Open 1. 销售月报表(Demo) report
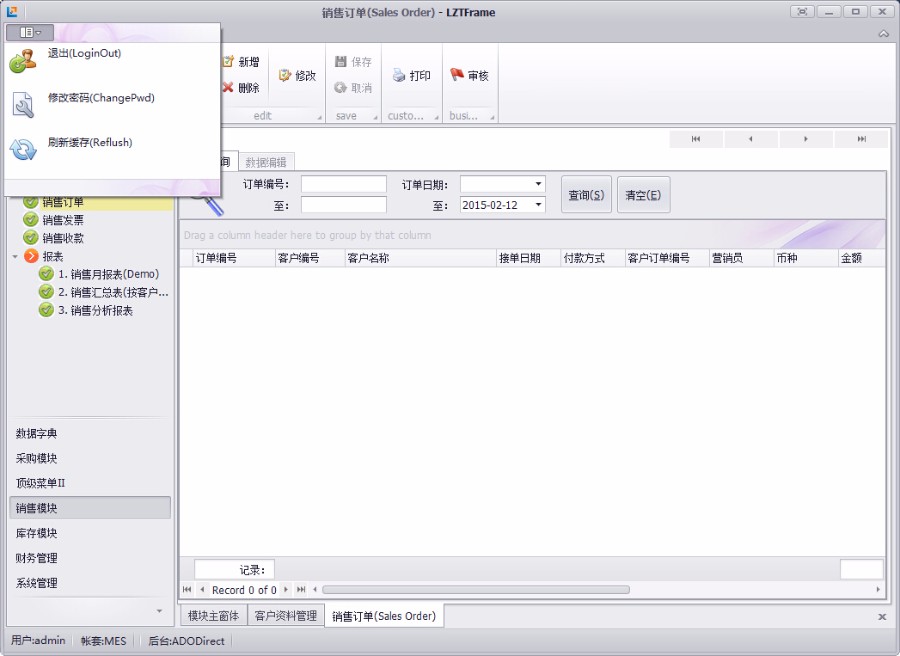Screen dimensions: 900x656 (x=108, y=274)
